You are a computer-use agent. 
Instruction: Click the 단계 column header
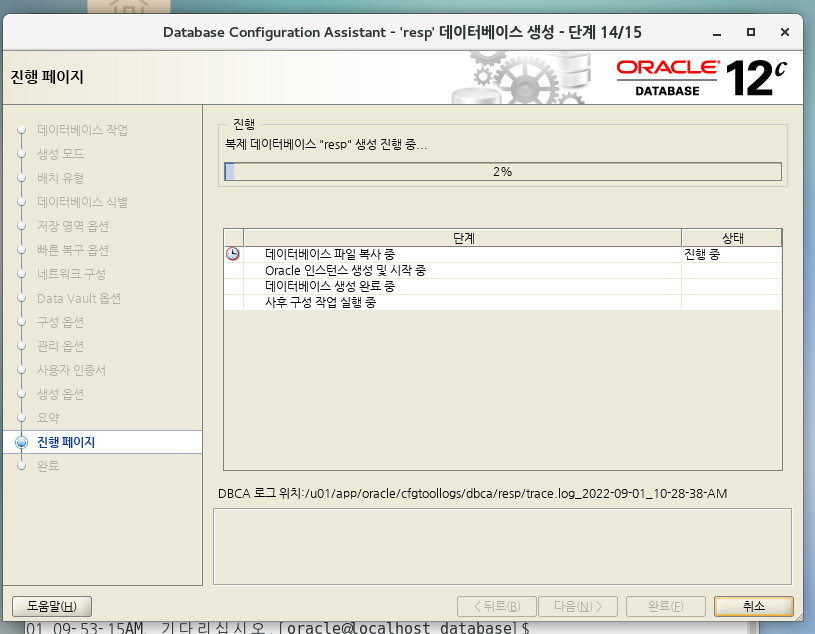[x=463, y=238]
